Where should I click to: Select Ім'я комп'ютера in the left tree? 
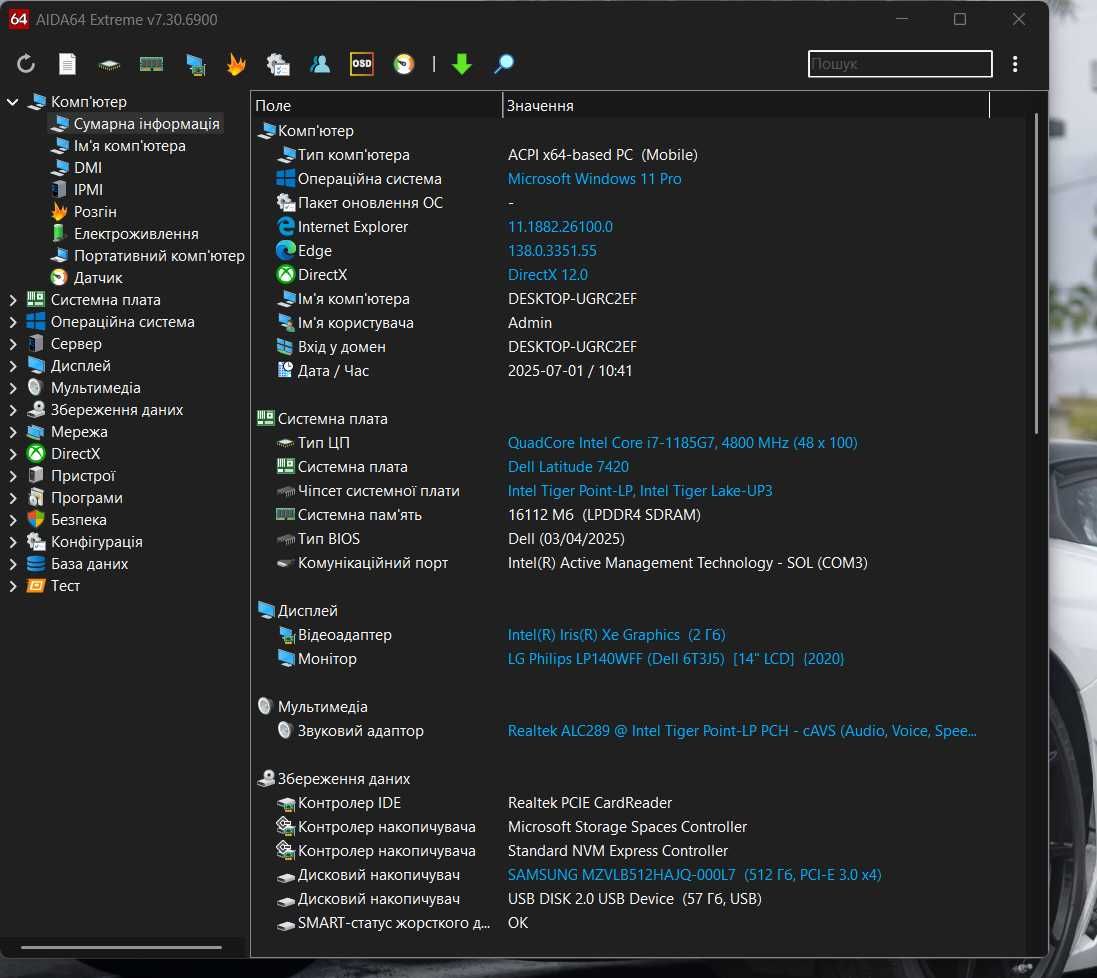point(129,146)
